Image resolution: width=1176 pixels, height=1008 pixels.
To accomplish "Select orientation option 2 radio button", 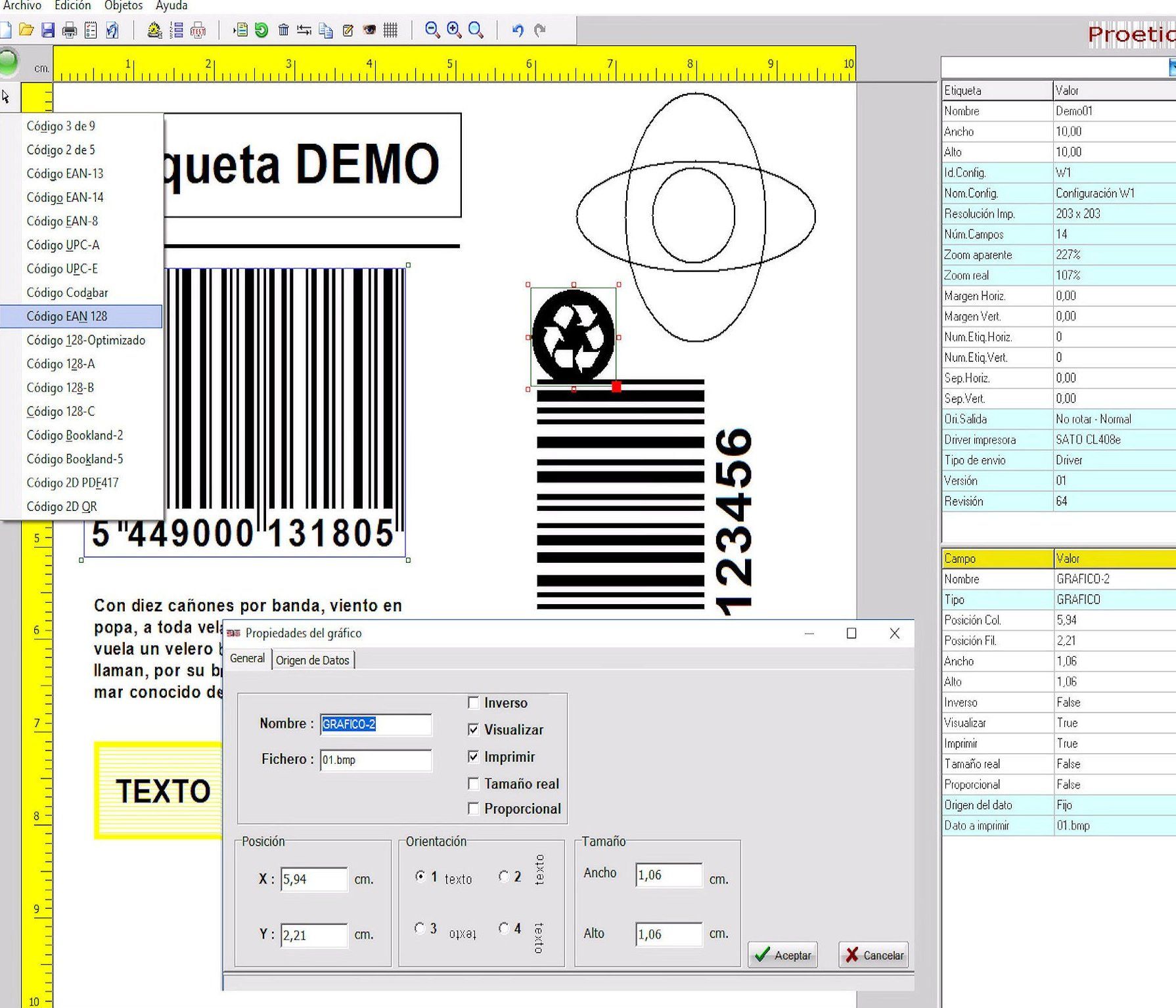I will [x=504, y=876].
